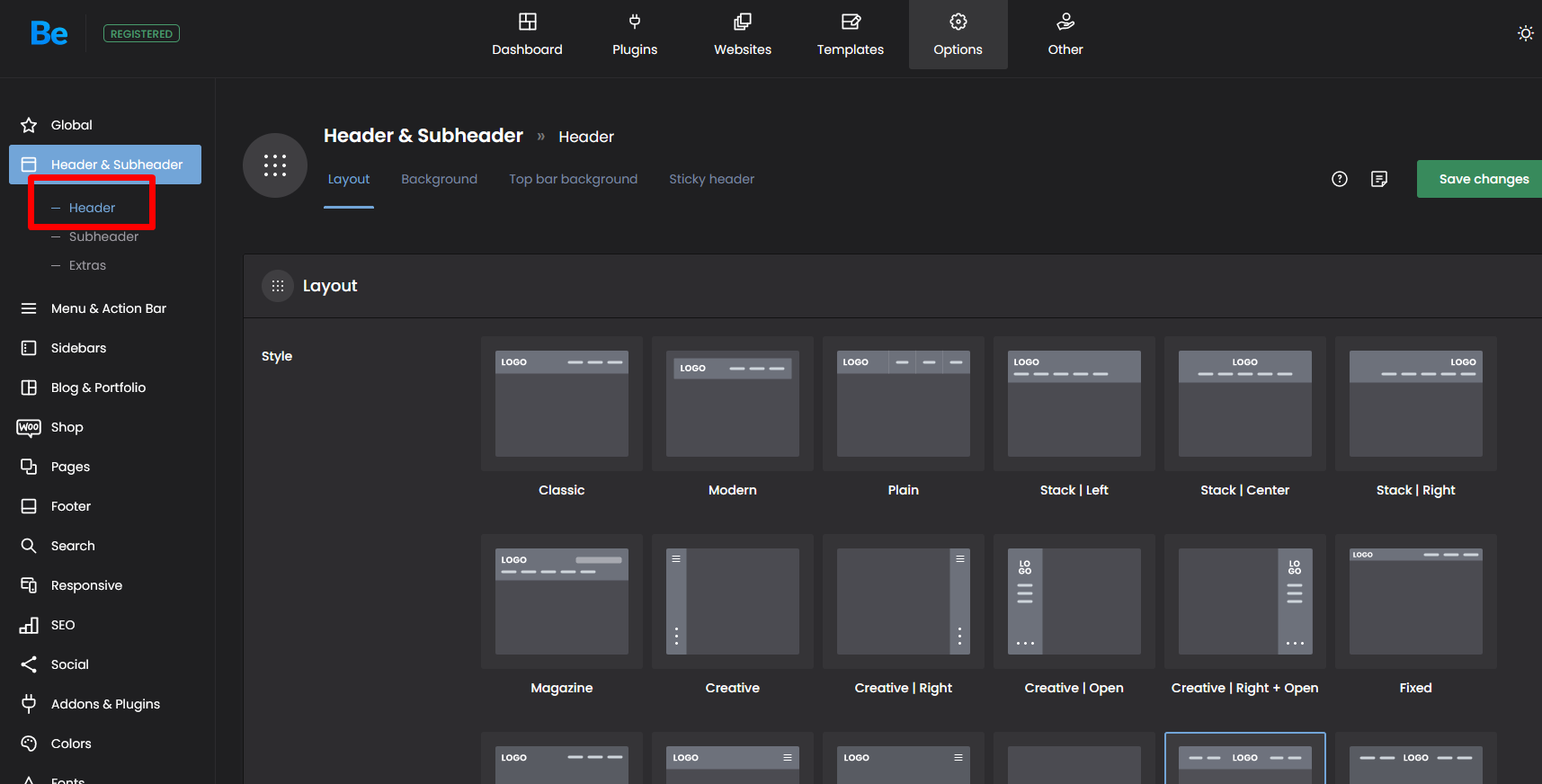This screenshot has height=784, width=1542.
Task: Toggle light mode sun icon
Action: tap(1526, 33)
